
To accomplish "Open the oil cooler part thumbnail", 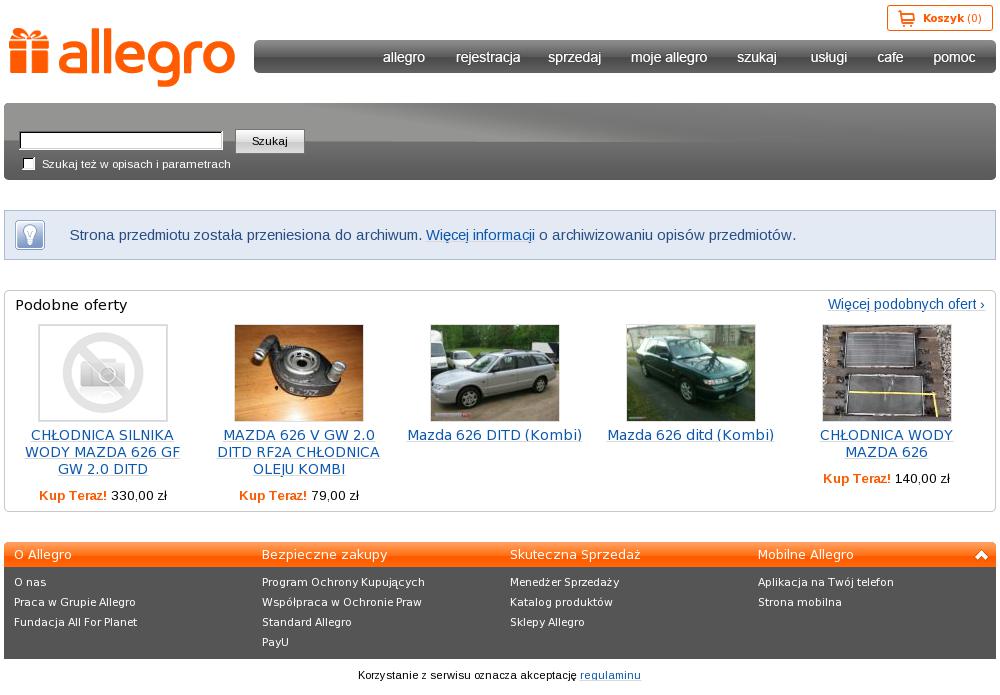I will [299, 373].
